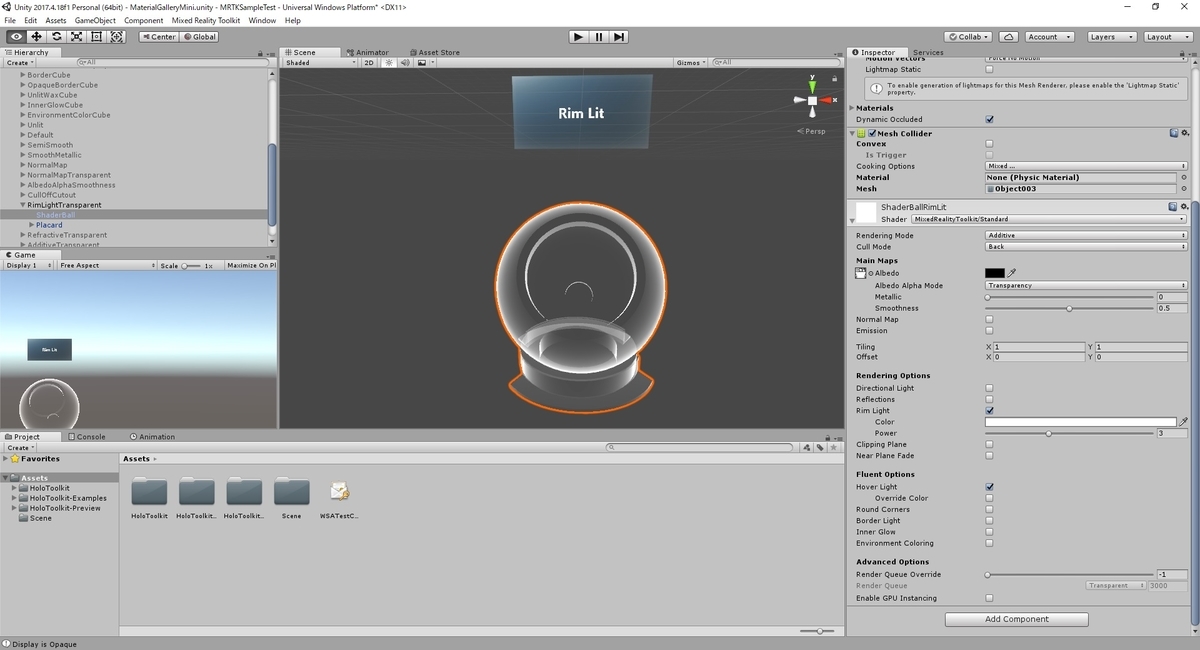Enable Emission checkbox
The width and height of the screenshot is (1200, 650).
tap(990, 330)
